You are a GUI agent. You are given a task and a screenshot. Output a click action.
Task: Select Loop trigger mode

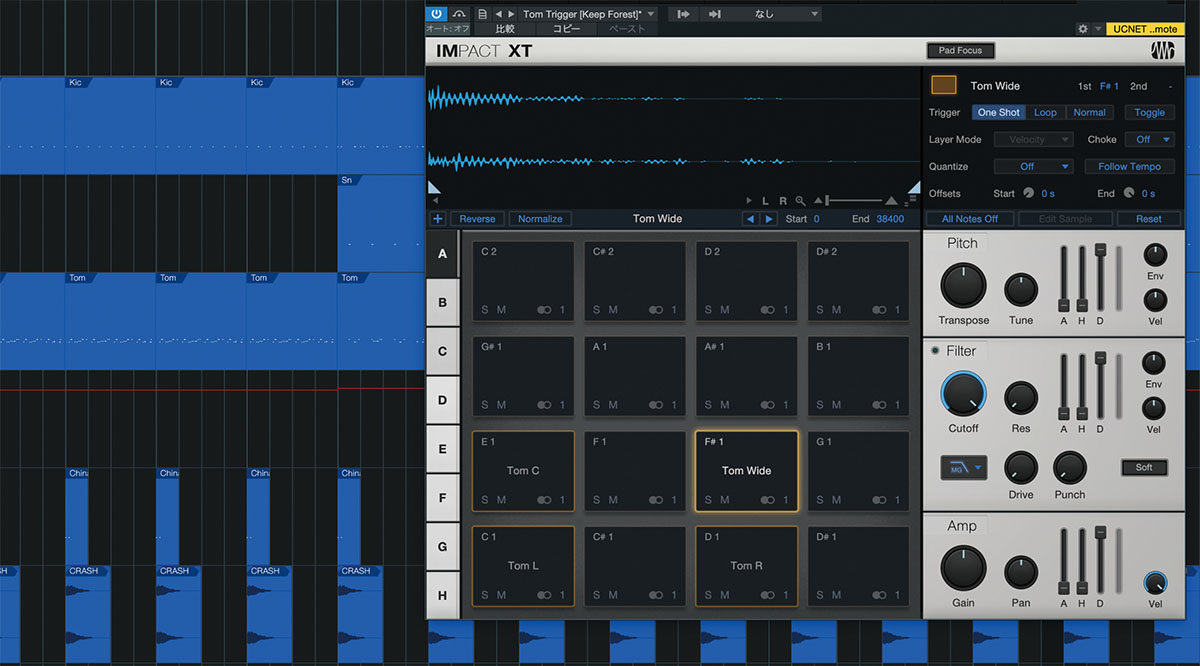pos(1045,113)
